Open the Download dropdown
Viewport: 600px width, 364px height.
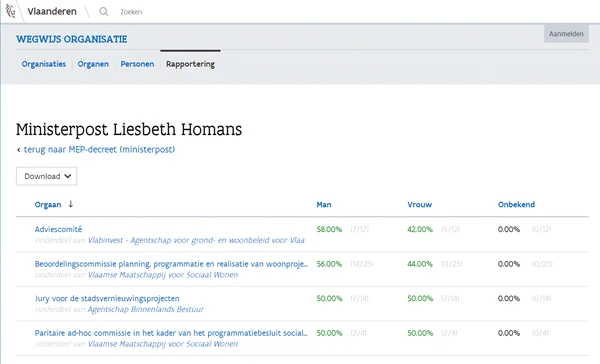46,176
